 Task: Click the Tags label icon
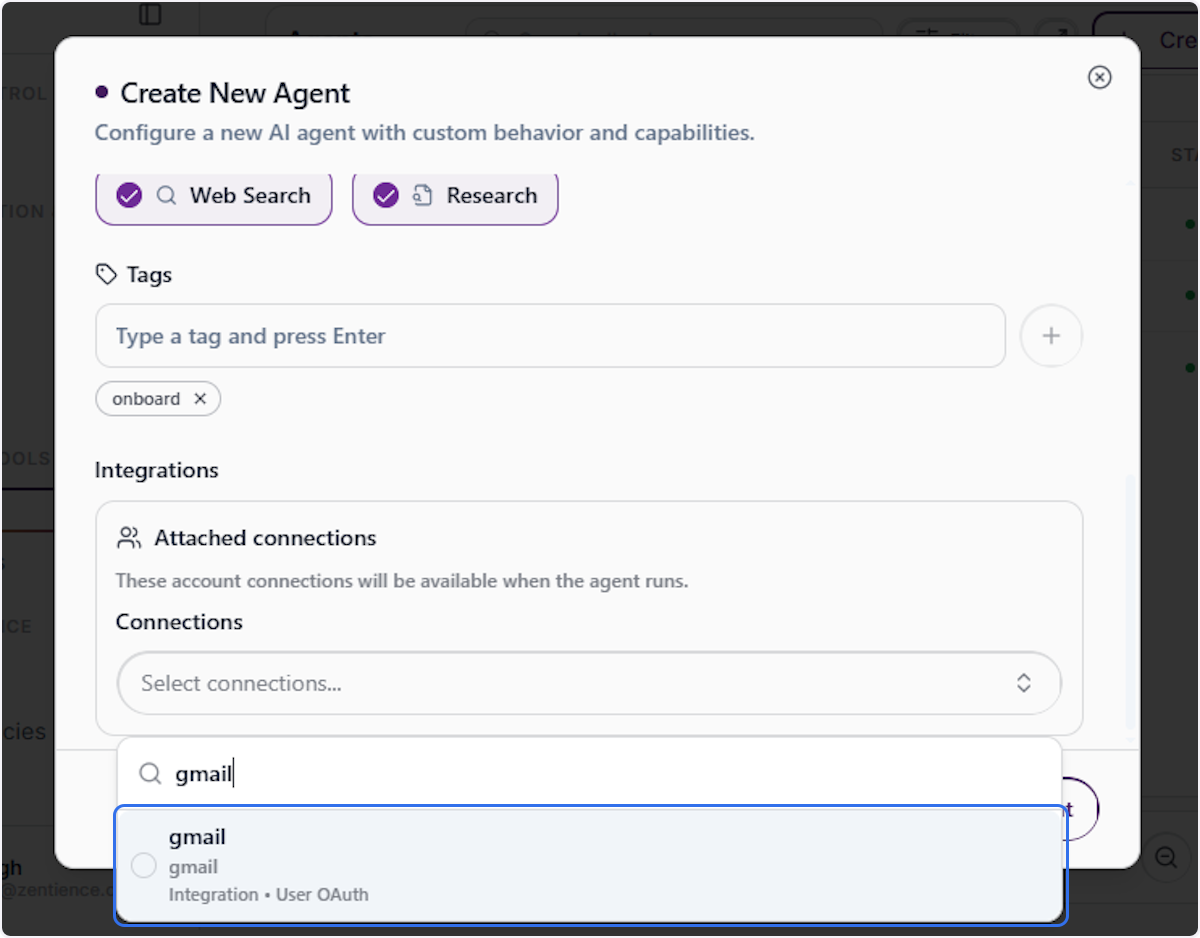(x=105, y=274)
